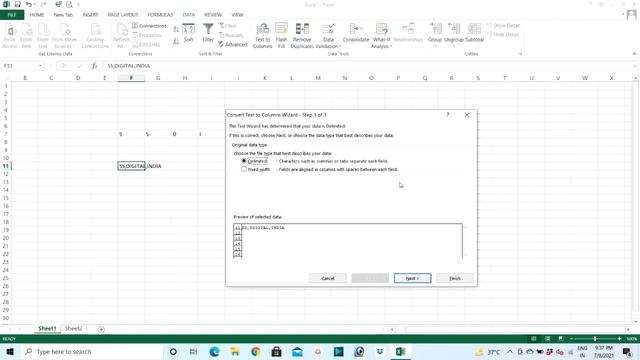The width and height of the screenshot is (640, 360).
Task: Click the zoom out minus button
Action: pos(571,339)
